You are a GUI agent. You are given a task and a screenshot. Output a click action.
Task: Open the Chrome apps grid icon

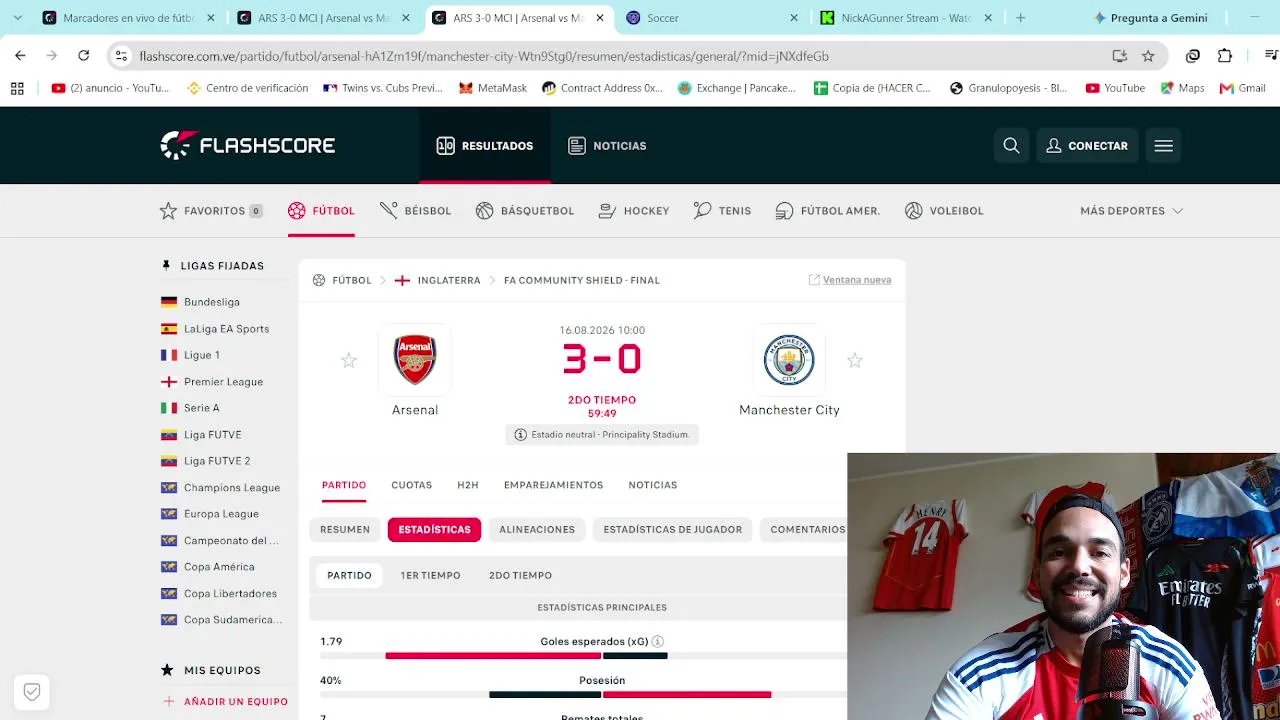tap(17, 88)
